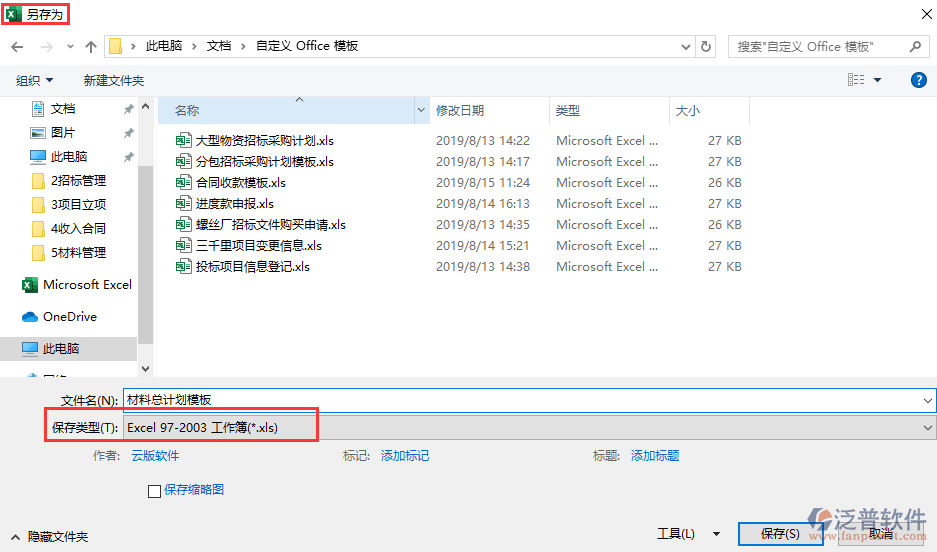
Task: Click the search magnifier icon
Action: point(915,47)
